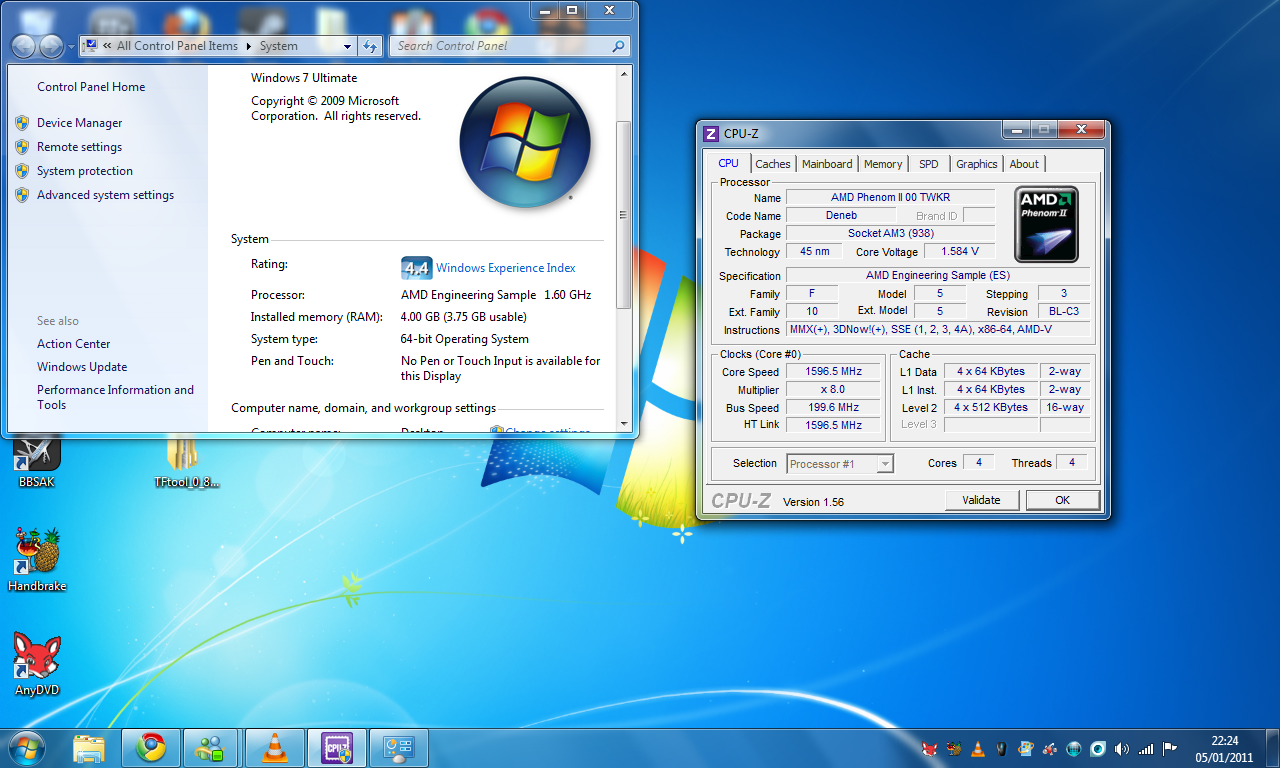Click the AnyDVD fox tray icon
The image size is (1280, 768).
click(x=930, y=748)
